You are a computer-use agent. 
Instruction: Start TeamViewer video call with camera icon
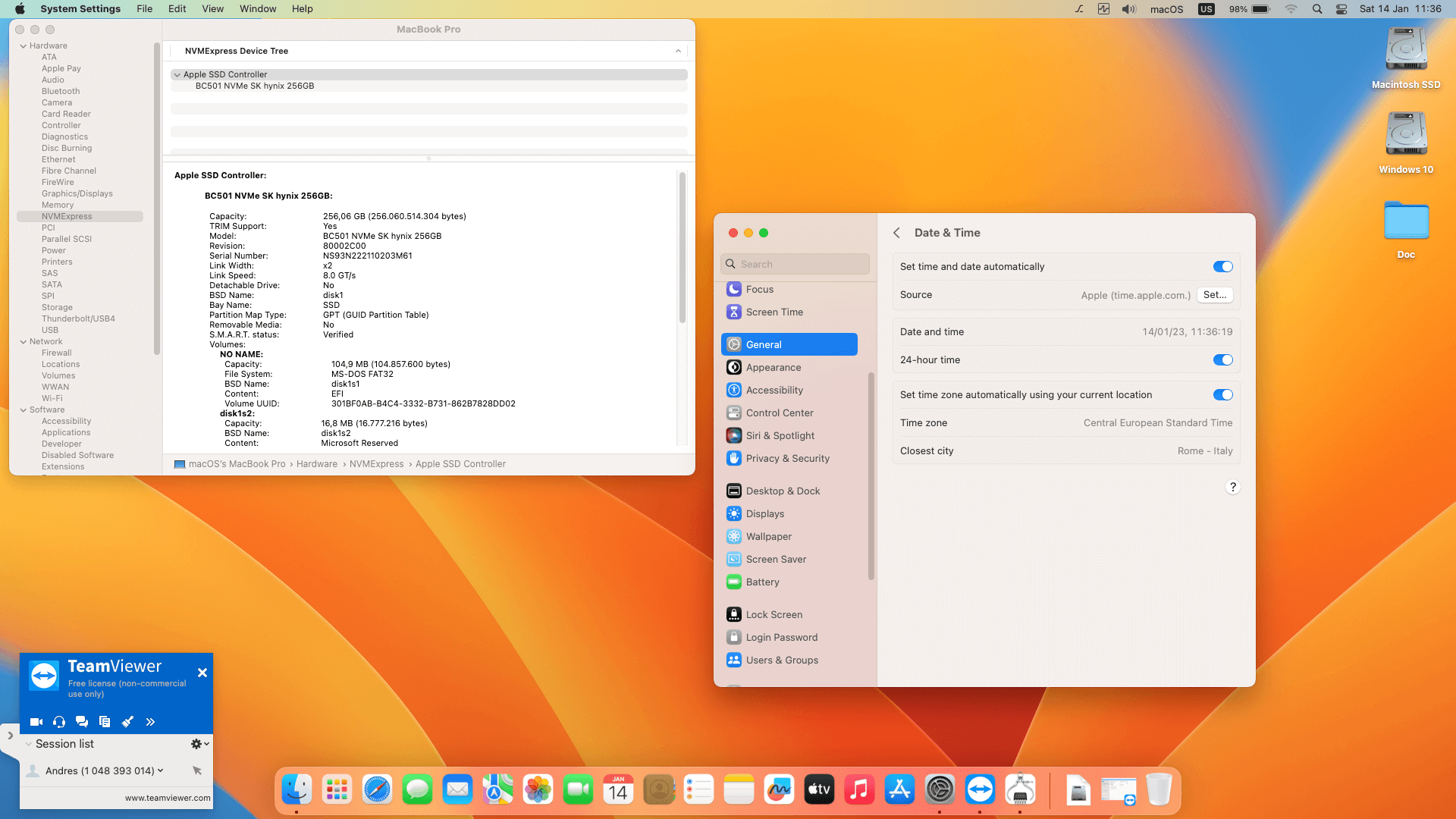pos(36,722)
